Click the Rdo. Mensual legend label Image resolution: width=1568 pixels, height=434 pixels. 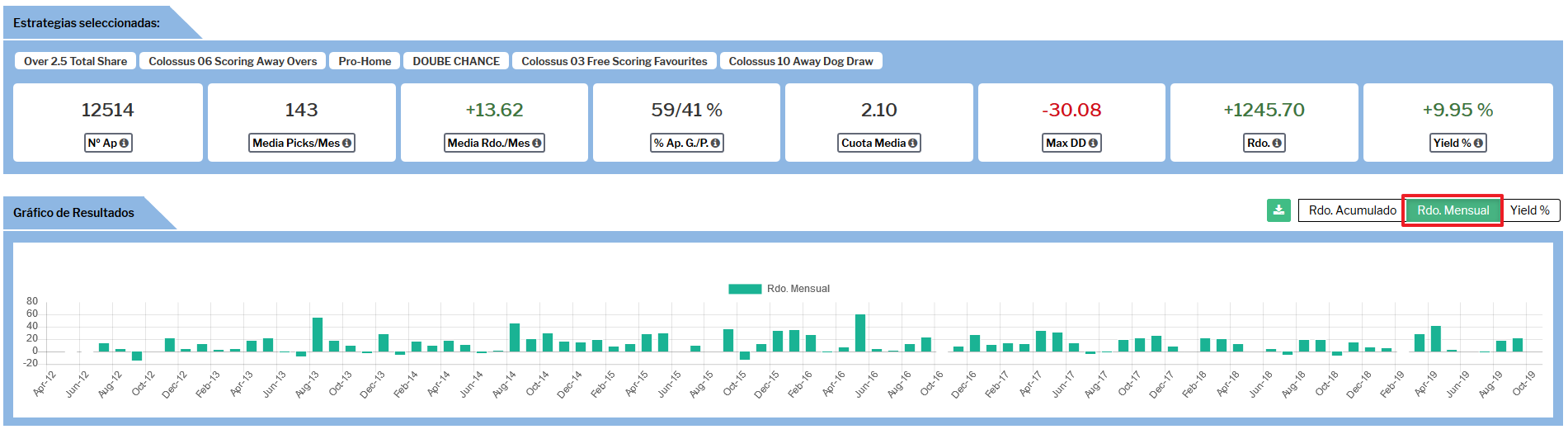798,289
